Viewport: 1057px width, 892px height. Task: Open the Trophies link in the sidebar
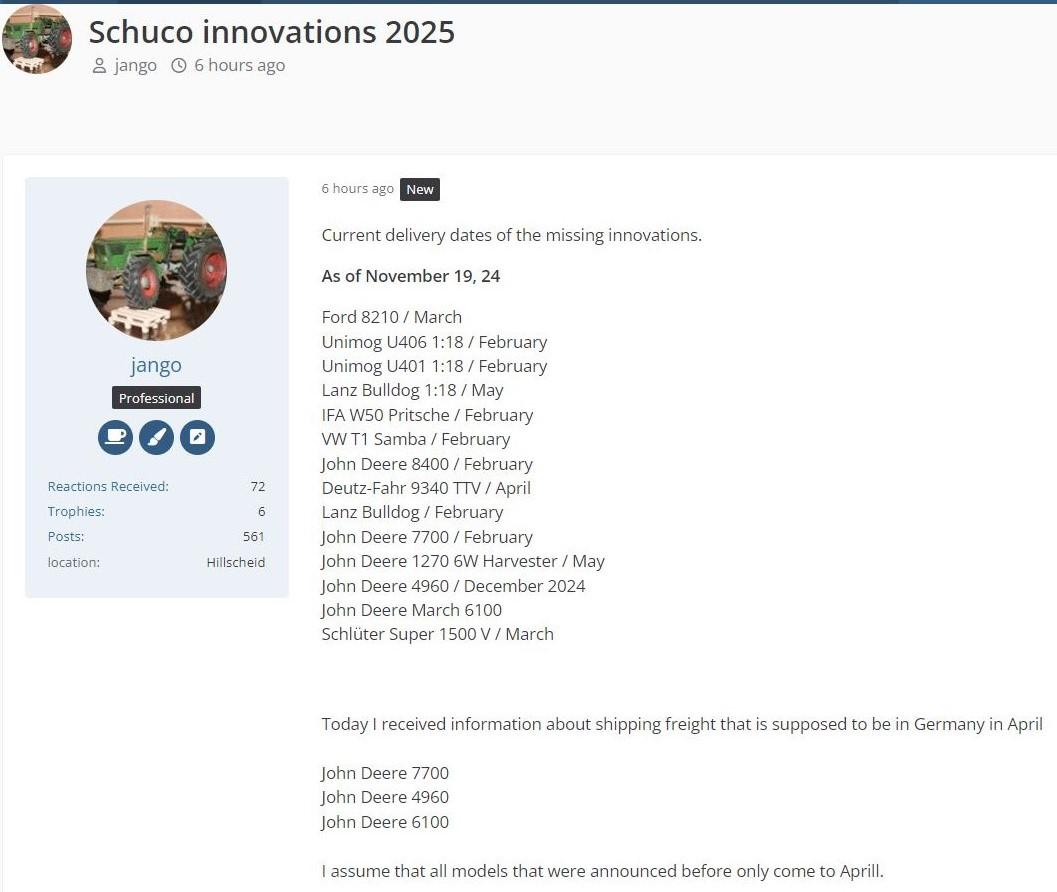[76, 511]
